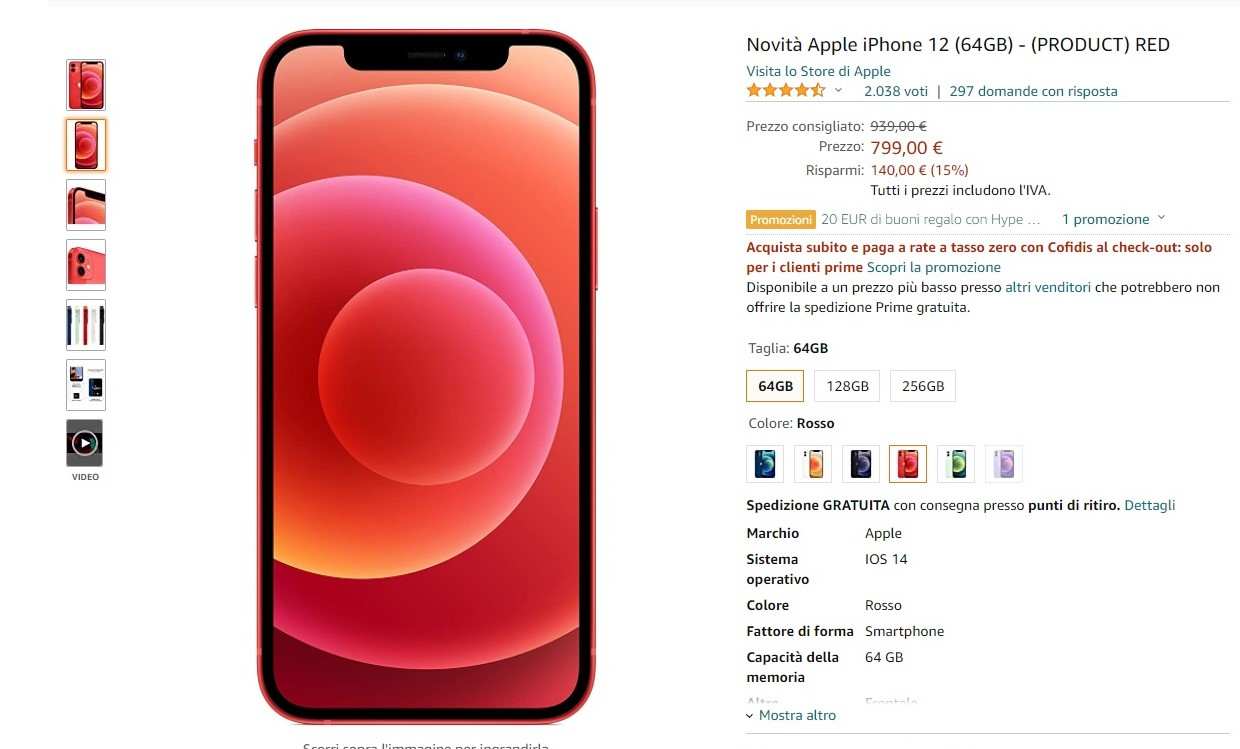View the rear camera close-up thumbnail
This screenshot has height=749, width=1240.
[x=85, y=265]
